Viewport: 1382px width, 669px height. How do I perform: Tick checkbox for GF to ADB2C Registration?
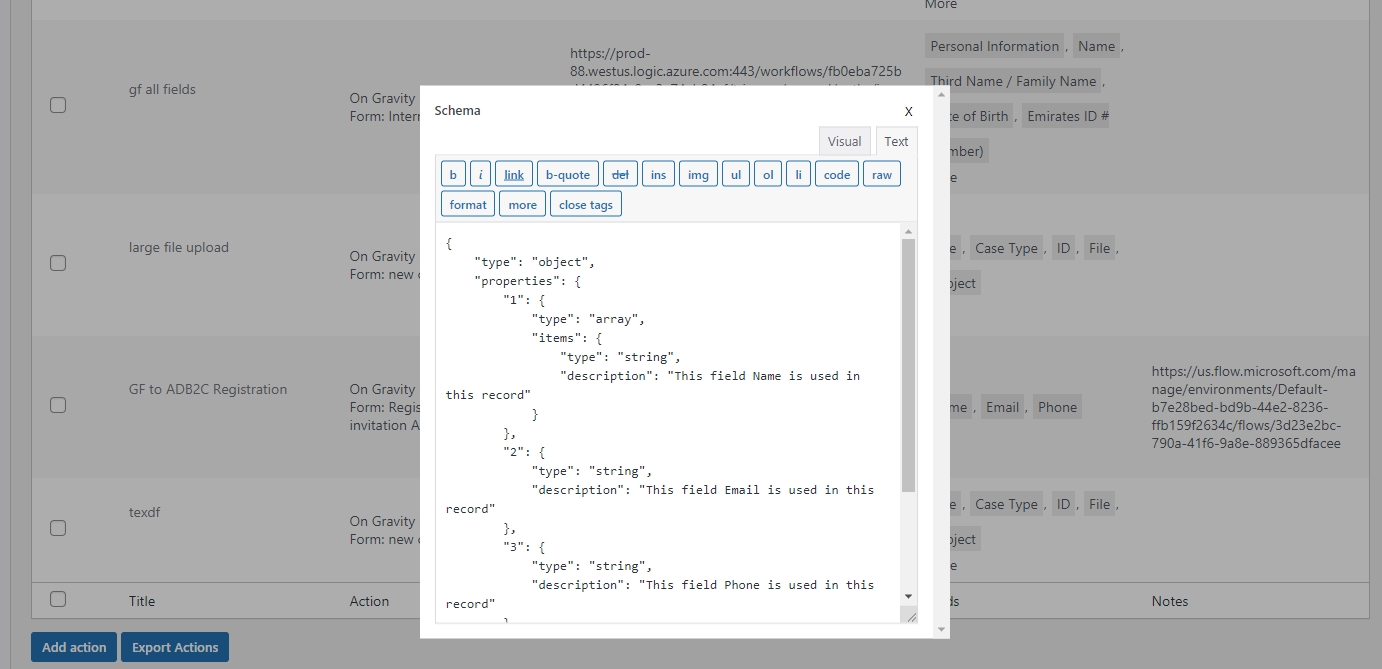(58, 405)
